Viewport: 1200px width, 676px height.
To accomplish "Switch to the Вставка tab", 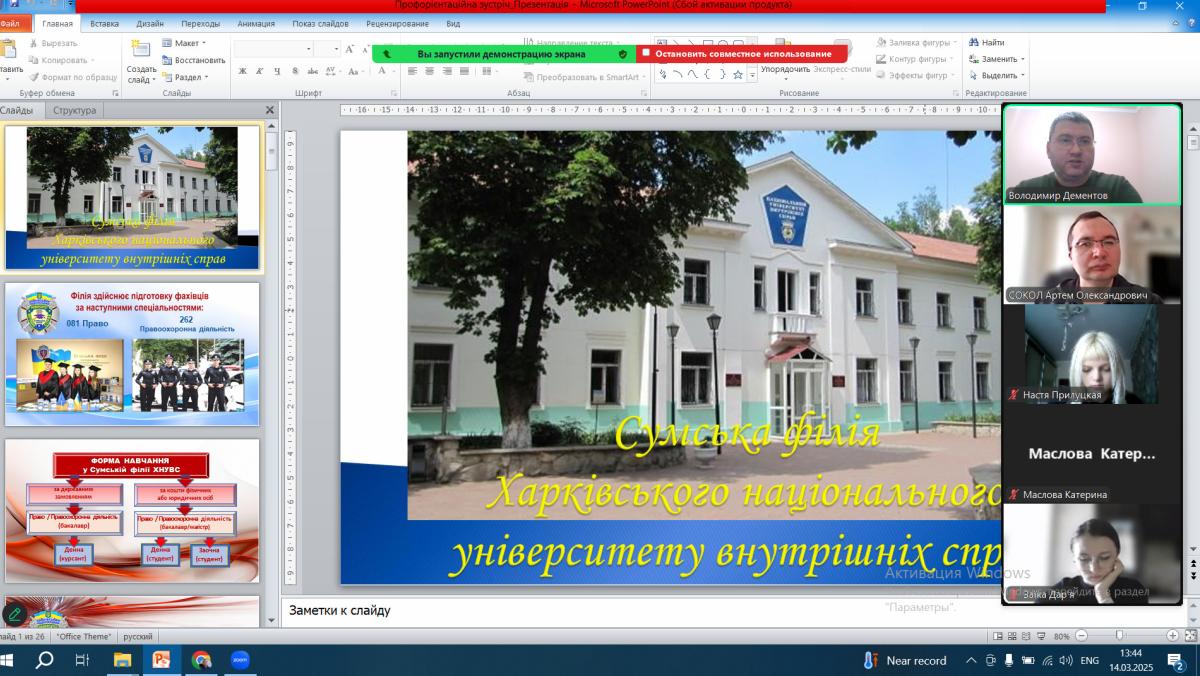I will [104, 23].
